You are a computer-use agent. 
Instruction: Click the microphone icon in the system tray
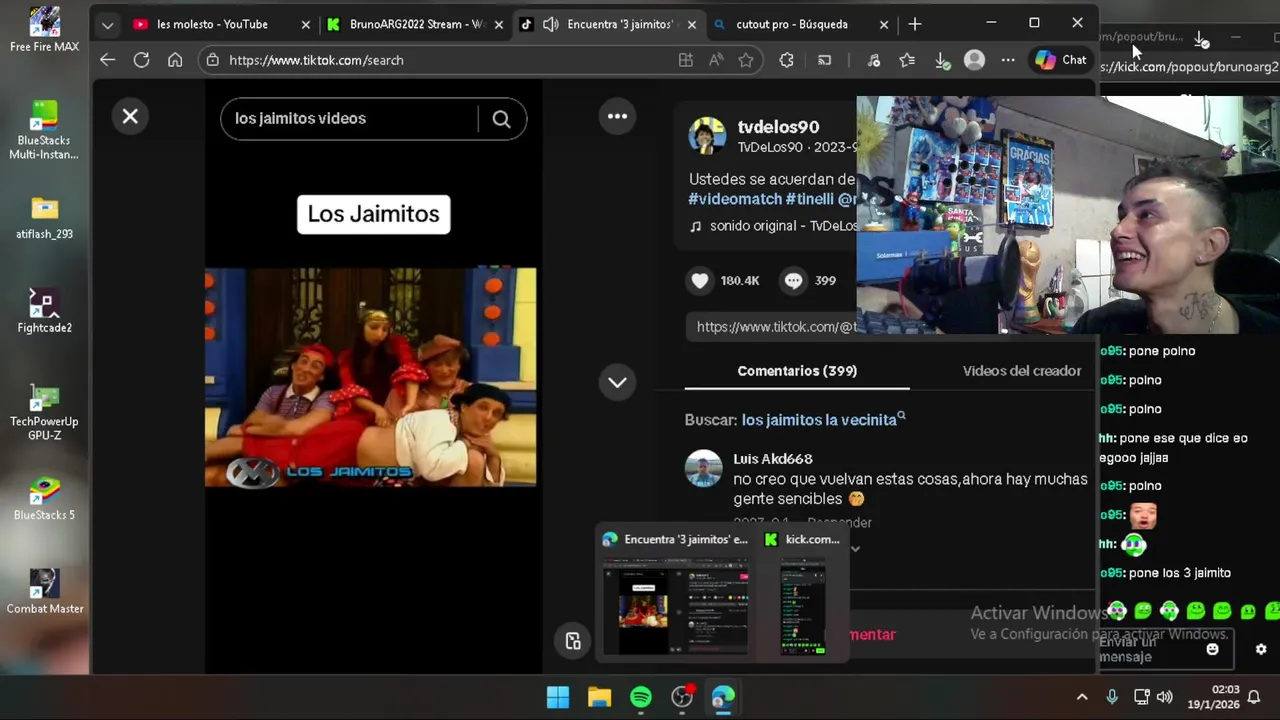point(1112,697)
